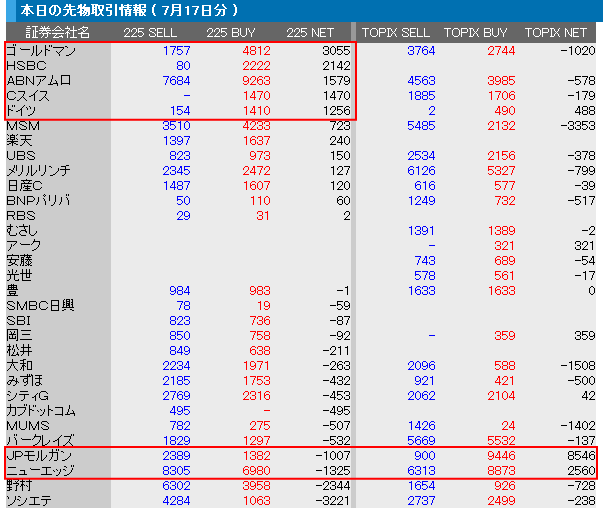Click 岡三 TOPIX BUY value 359

click(x=505, y=335)
